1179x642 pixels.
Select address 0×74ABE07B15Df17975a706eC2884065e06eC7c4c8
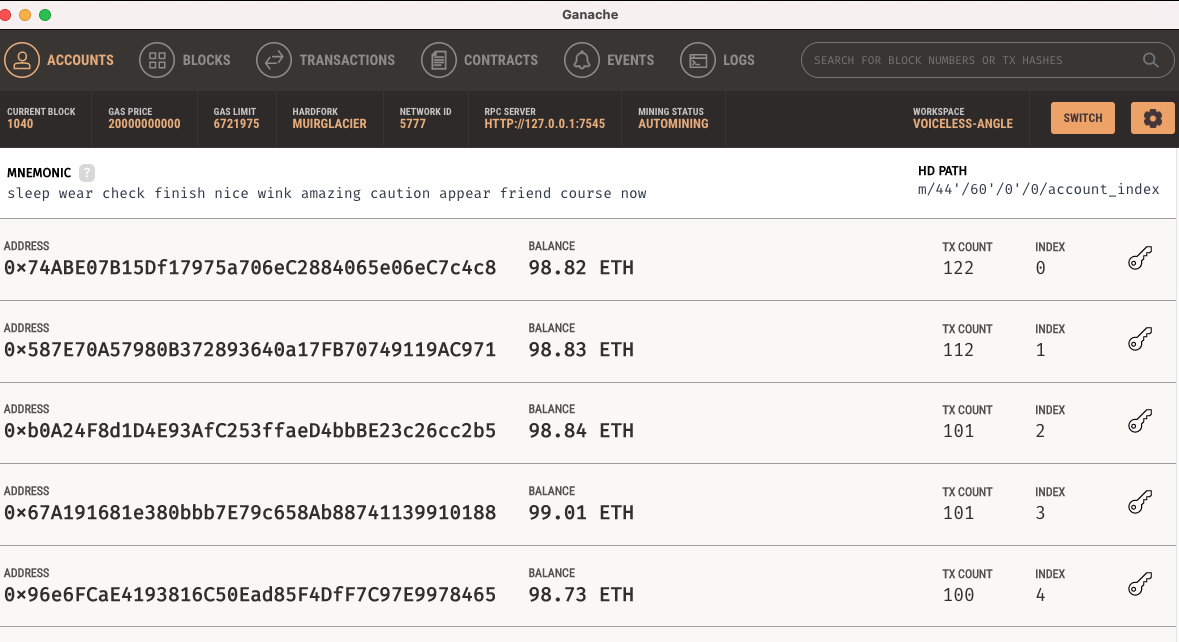pos(250,268)
